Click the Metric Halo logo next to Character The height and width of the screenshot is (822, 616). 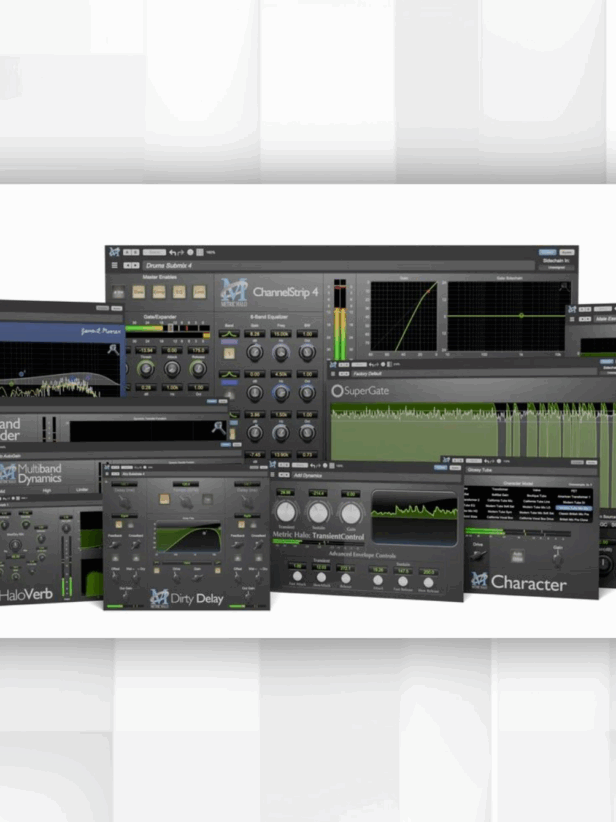[x=479, y=580]
